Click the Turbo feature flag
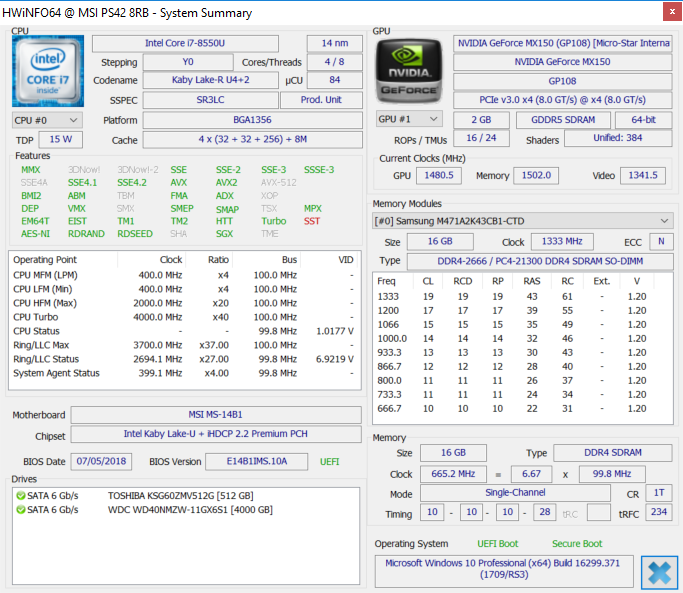Viewport: 683px width, 593px height. 274,221
